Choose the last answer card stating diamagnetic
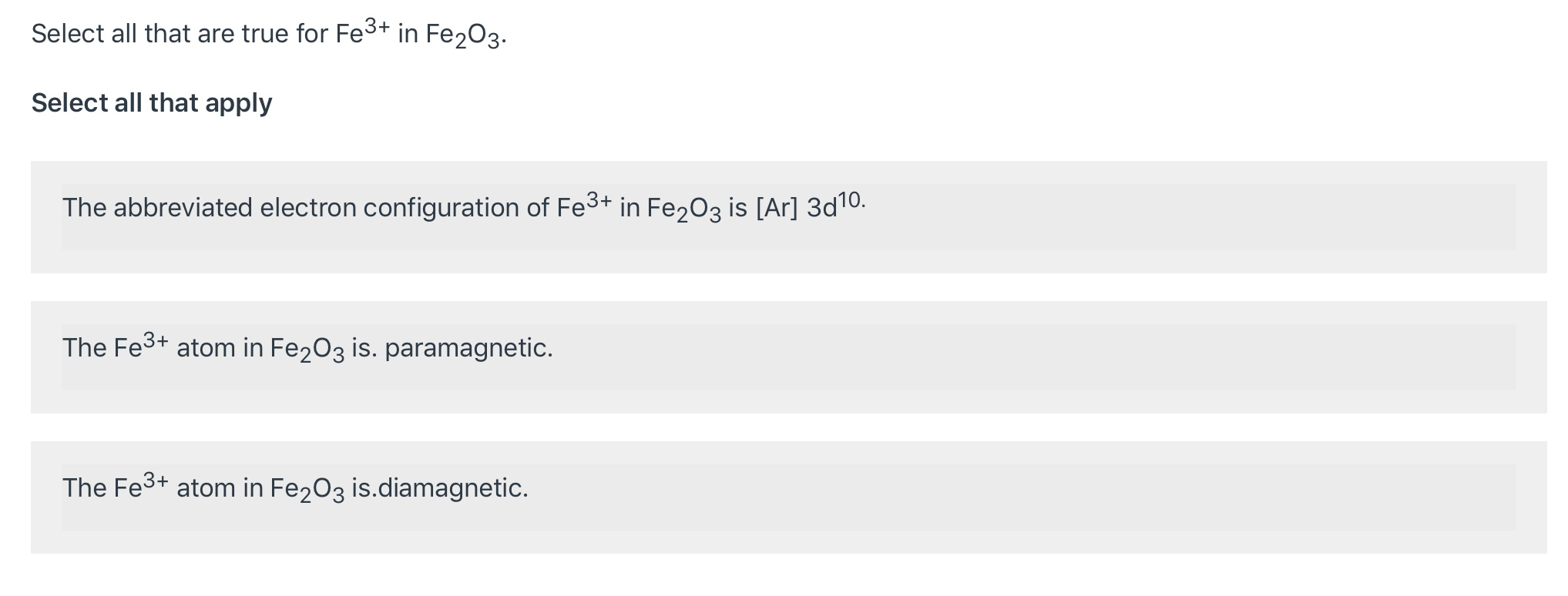 click(x=788, y=497)
